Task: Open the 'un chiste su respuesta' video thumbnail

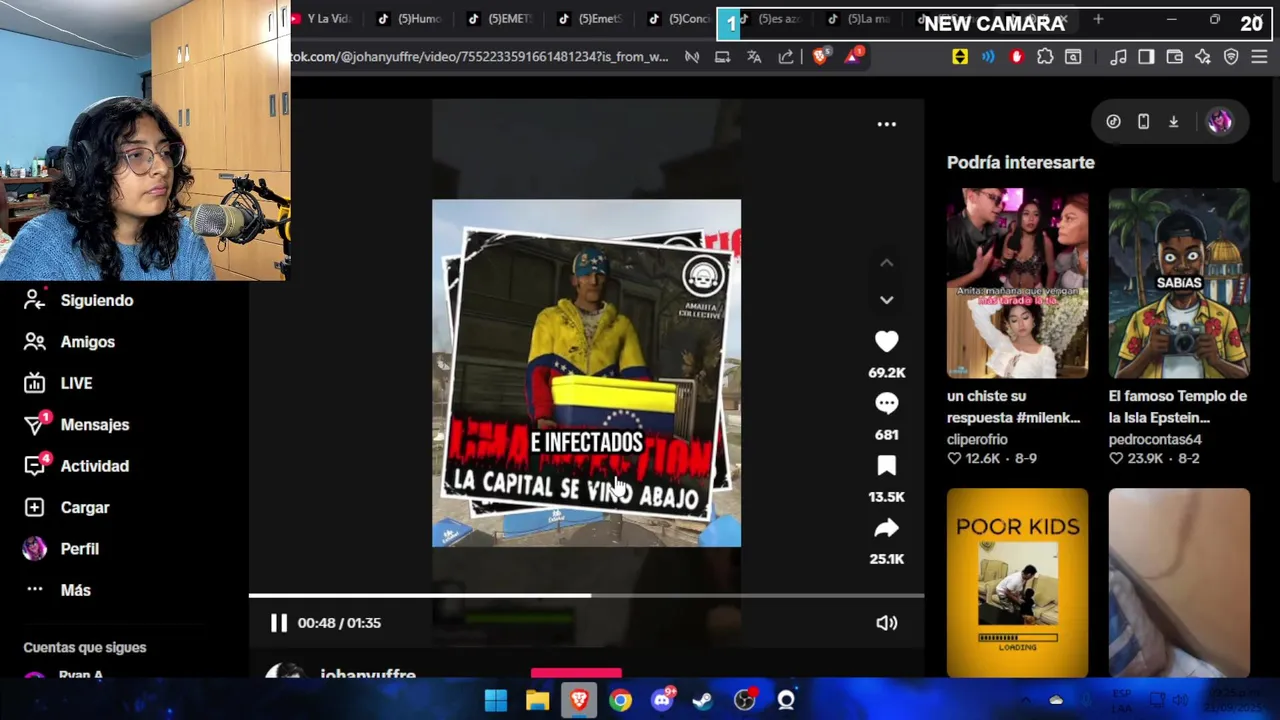Action: pyautogui.click(x=1017, y=283)
